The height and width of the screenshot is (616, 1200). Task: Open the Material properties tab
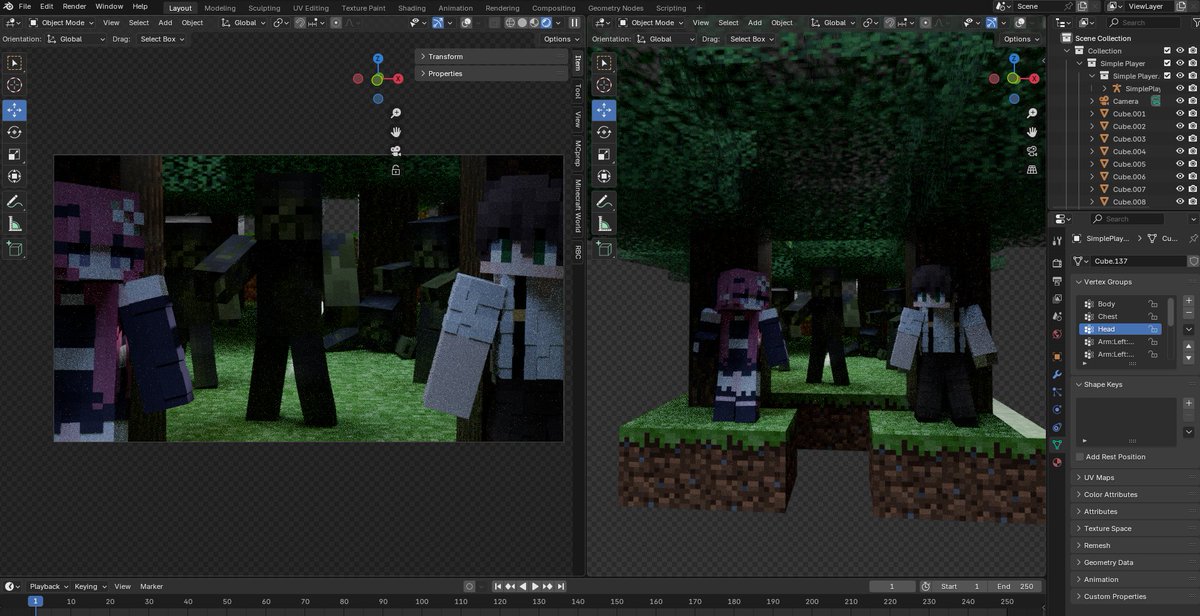[x=1057, y=462]
